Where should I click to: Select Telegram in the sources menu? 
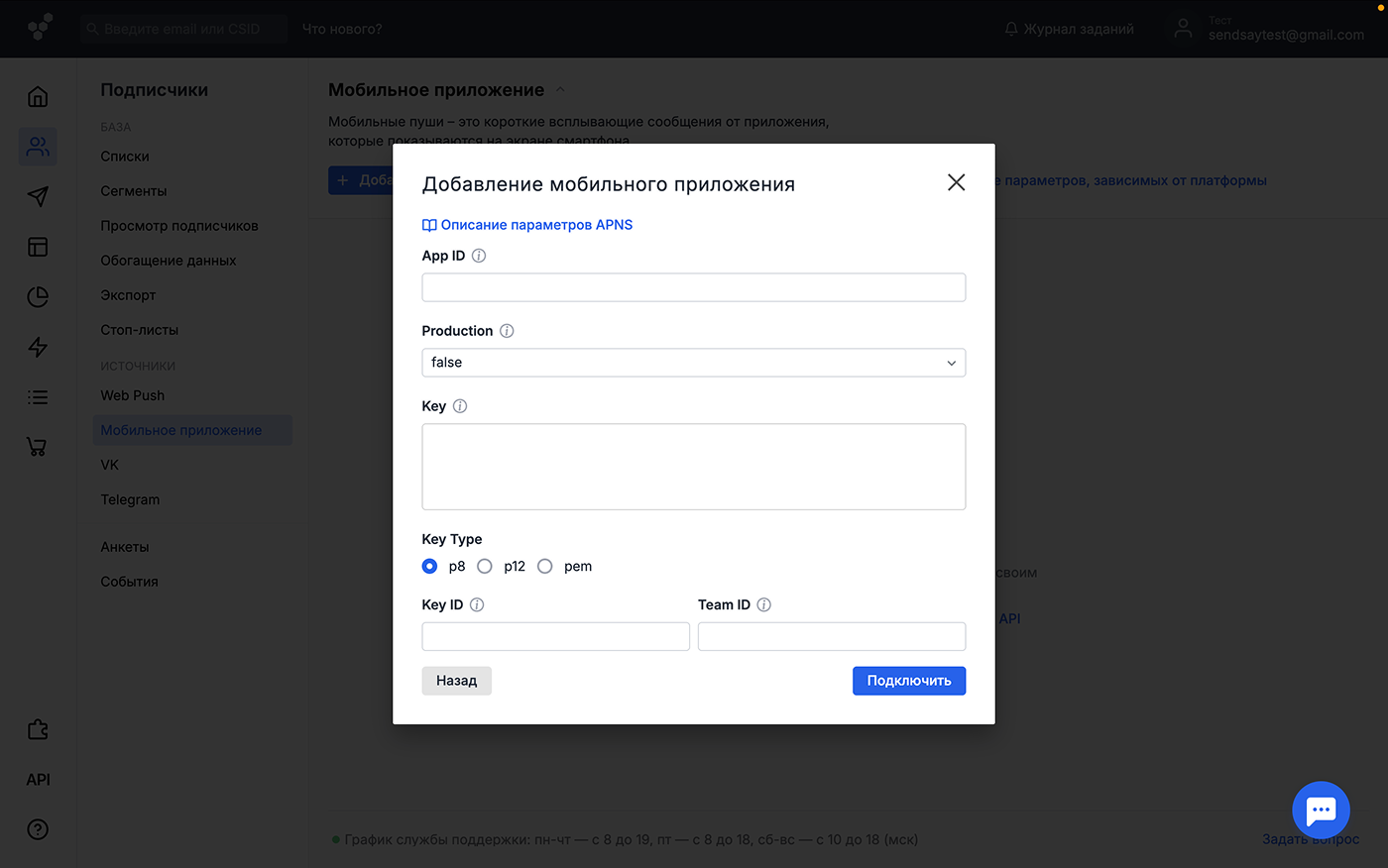(x=130, y=499)
